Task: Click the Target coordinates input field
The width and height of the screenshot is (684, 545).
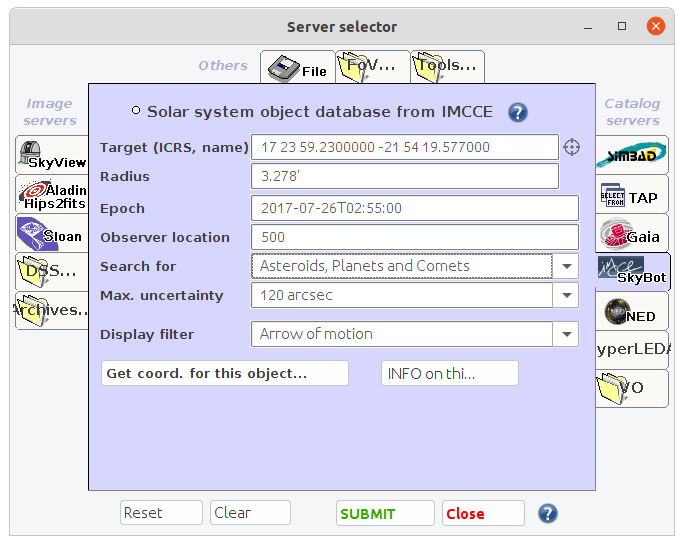Action: [405, 147]
